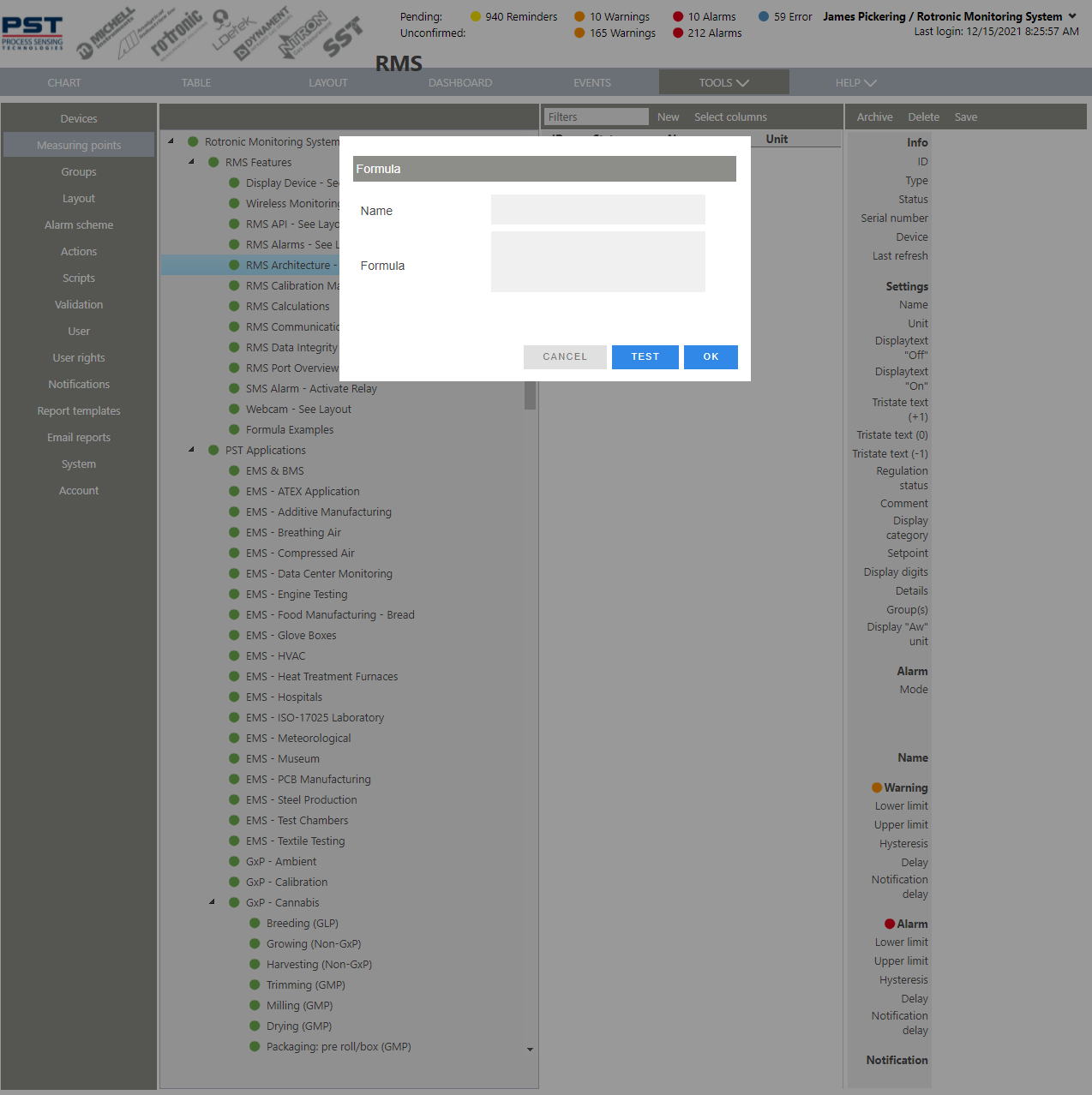Image resolution: width=1092 pixels, height=1095 pixels.
Task: Click the Save button
Action: click(966, 117)
